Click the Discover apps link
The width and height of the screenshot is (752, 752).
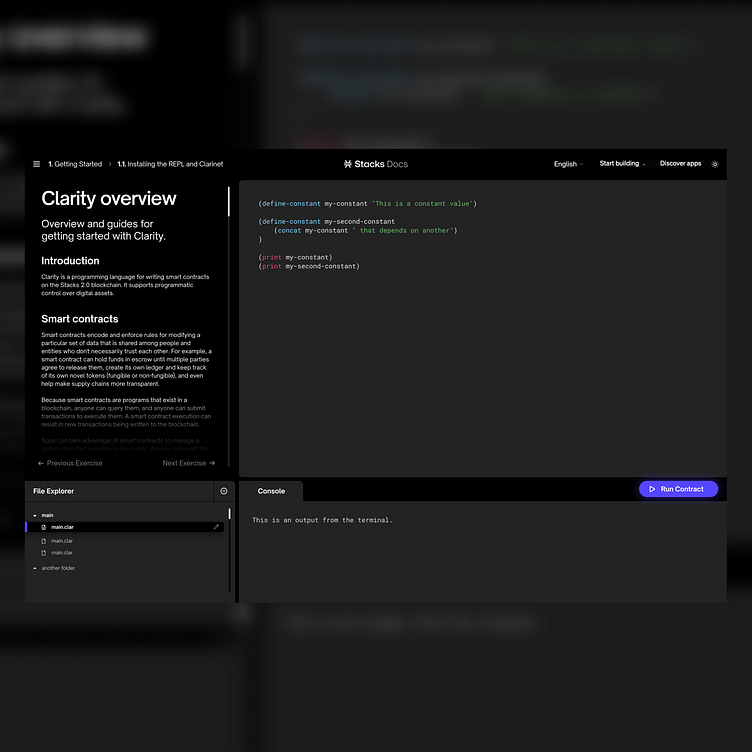680,164
